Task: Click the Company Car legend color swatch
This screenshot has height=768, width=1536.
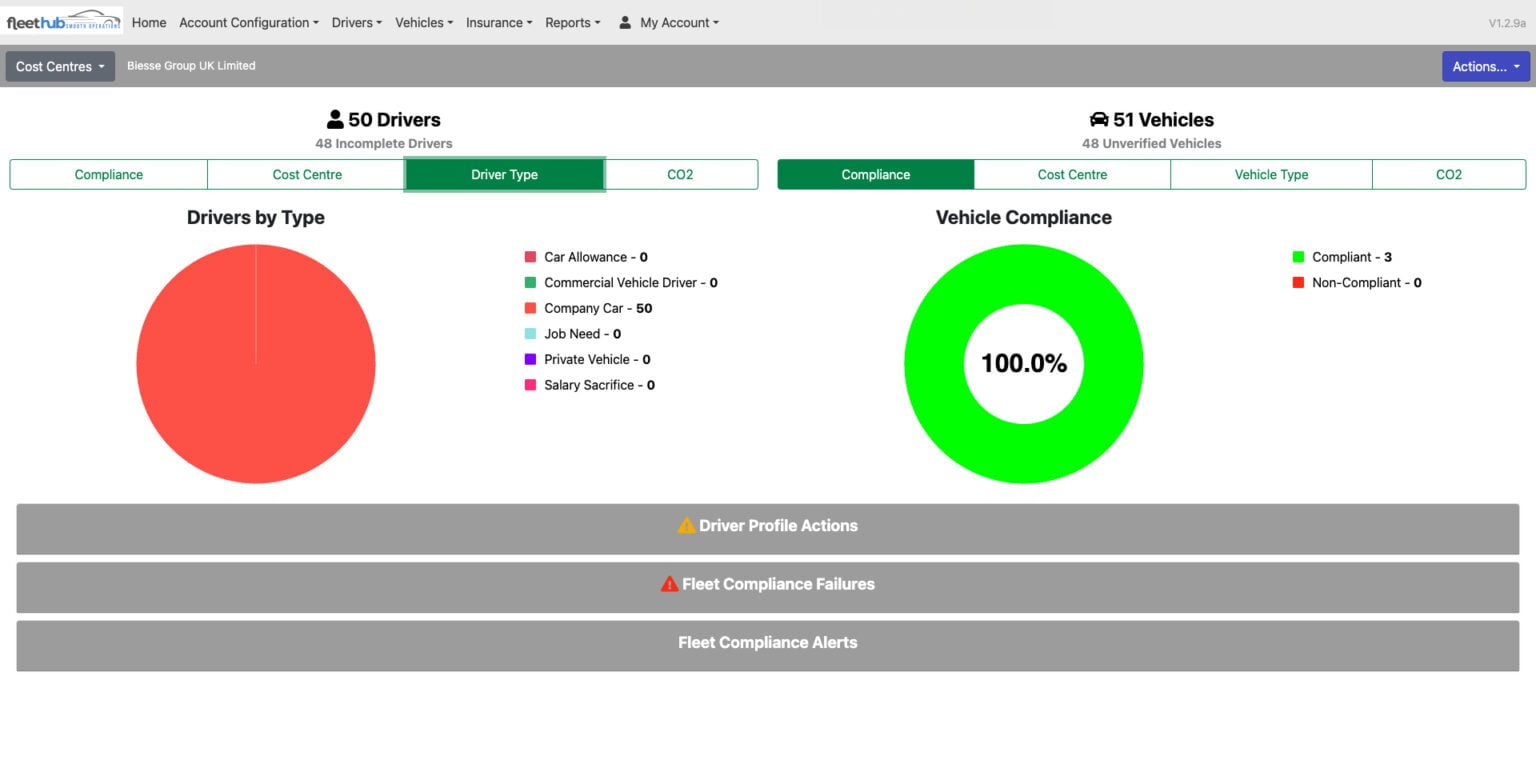Action: coord(530,308)
